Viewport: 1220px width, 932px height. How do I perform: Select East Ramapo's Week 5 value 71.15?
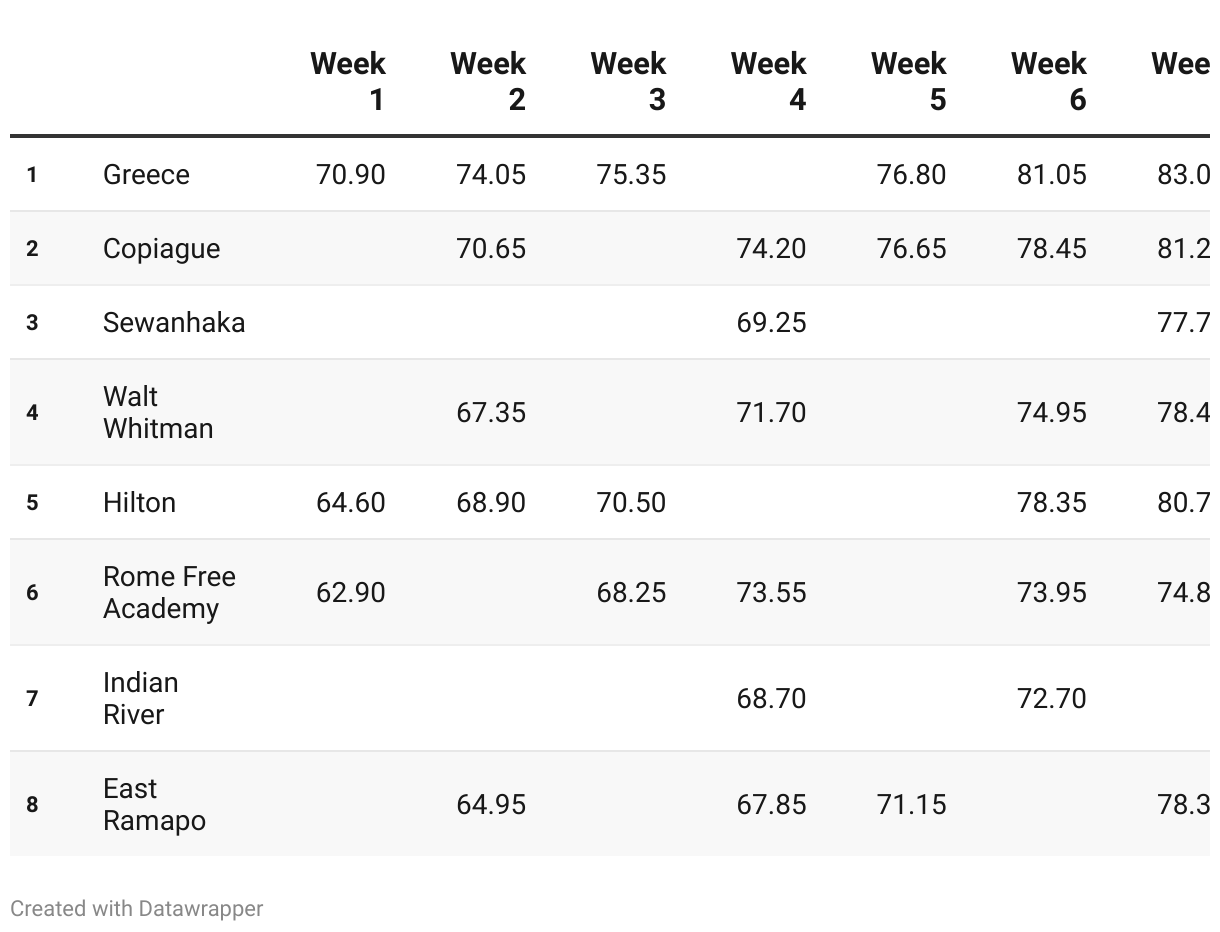pos(911,804)
